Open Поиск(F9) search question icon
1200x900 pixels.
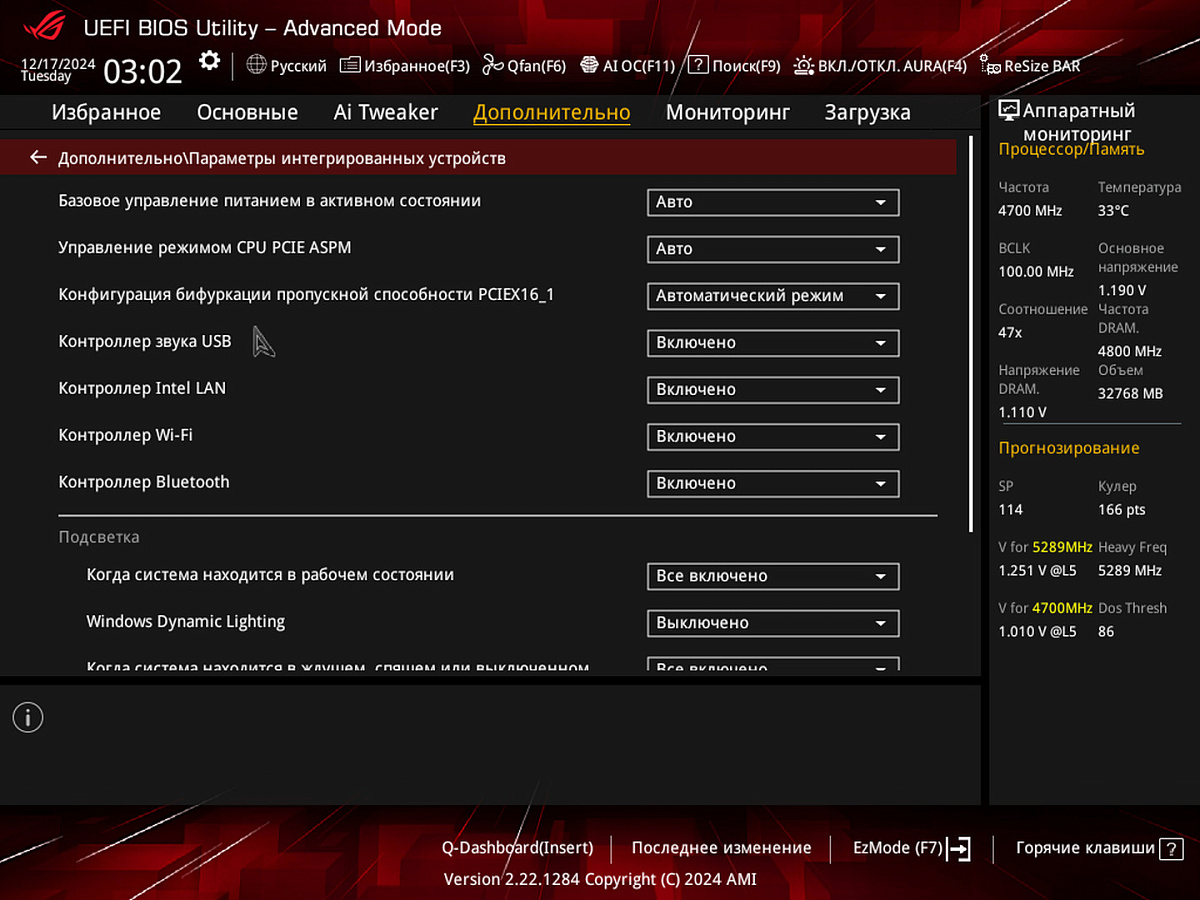[x=698, y=65]
